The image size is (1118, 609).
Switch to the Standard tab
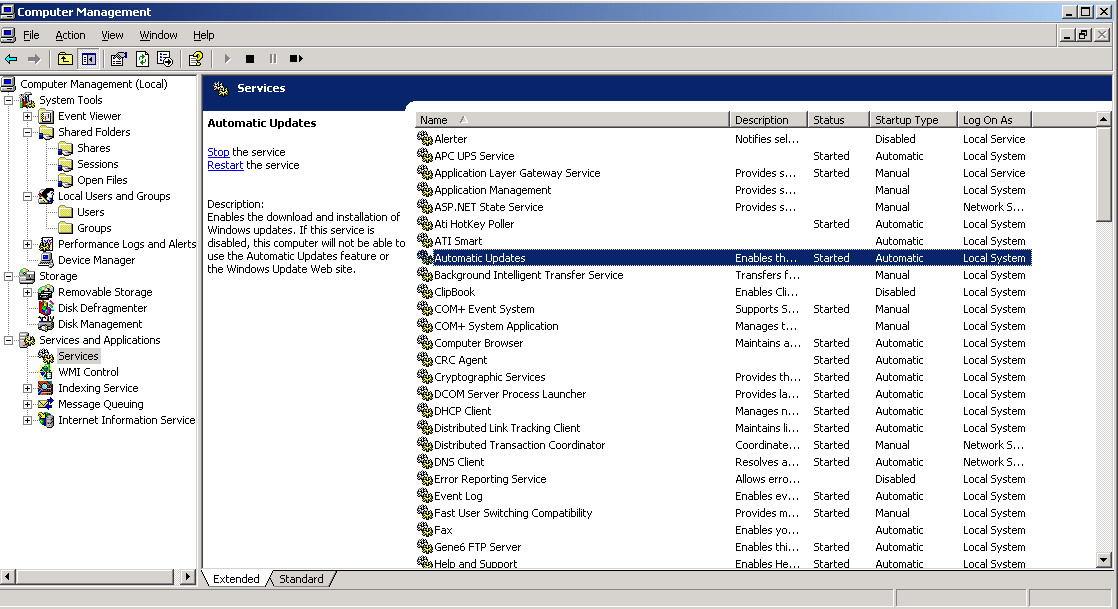(301, 579)
